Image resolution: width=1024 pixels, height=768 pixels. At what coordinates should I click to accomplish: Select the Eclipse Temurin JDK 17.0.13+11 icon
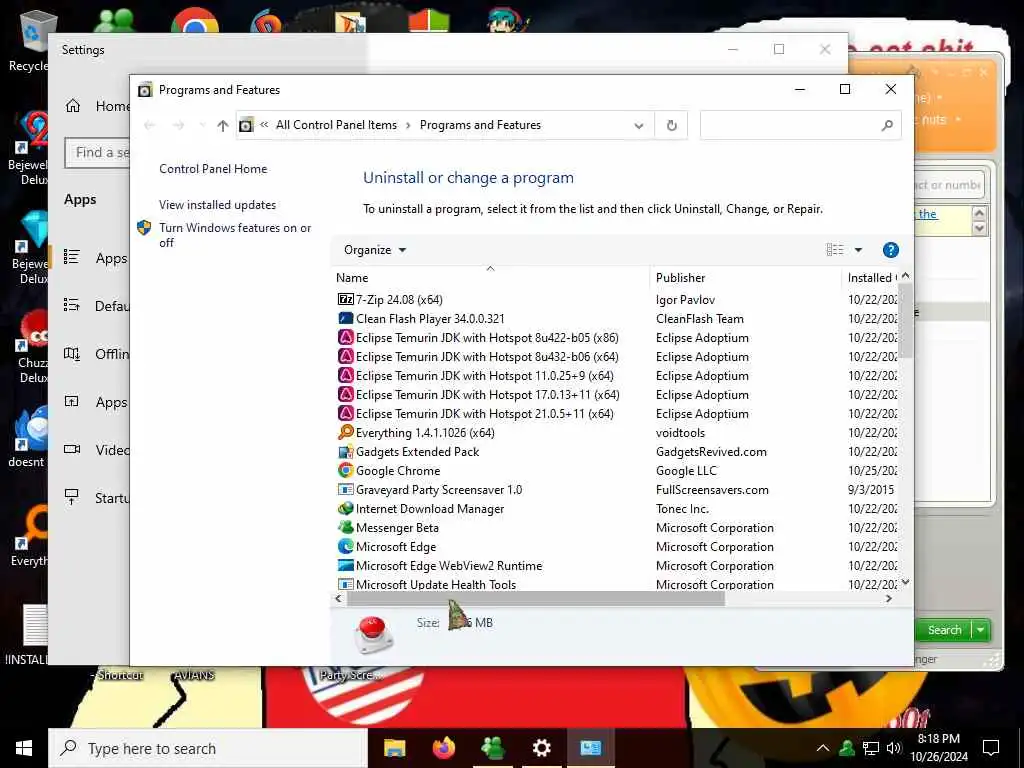(345, 394)
